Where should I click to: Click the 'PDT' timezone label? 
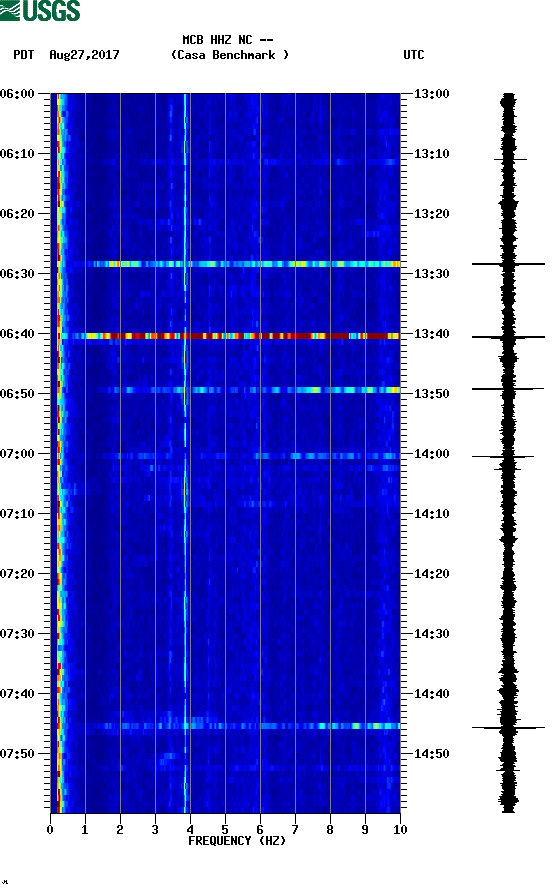(x=23, y=55)
